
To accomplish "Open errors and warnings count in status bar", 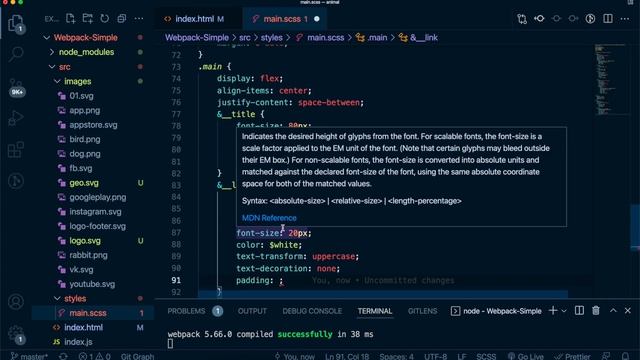I will (x=94, y=356).
